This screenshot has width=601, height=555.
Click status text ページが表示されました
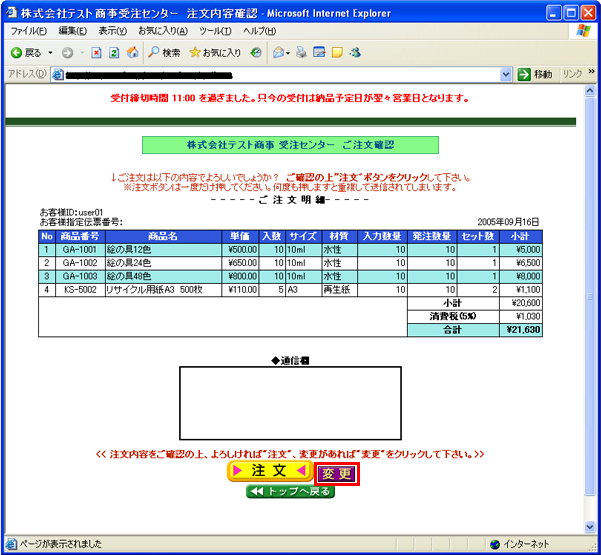(x=61, y=544)
